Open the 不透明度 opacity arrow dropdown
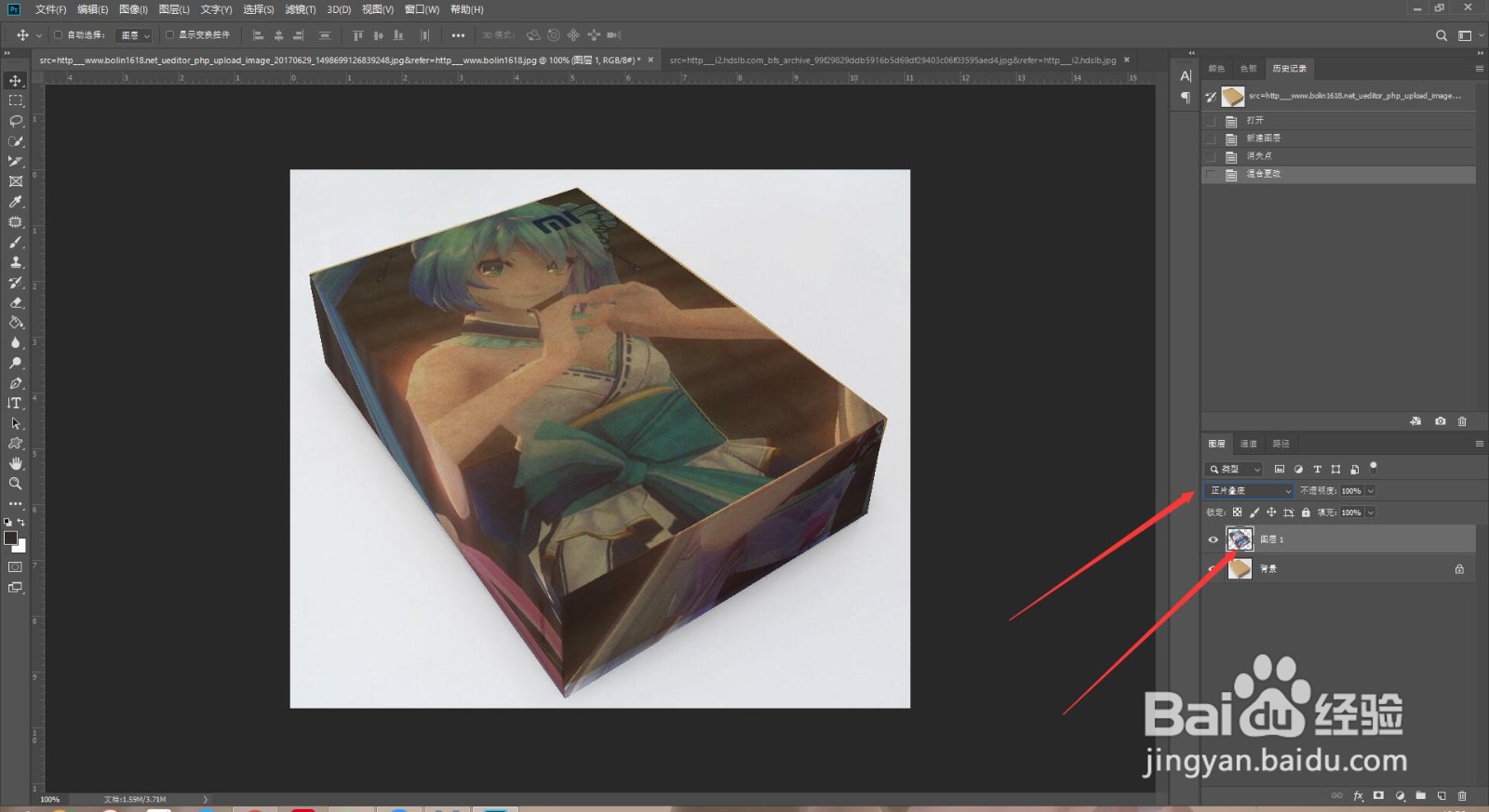The image size is (1489, 812). (1370, 490)
